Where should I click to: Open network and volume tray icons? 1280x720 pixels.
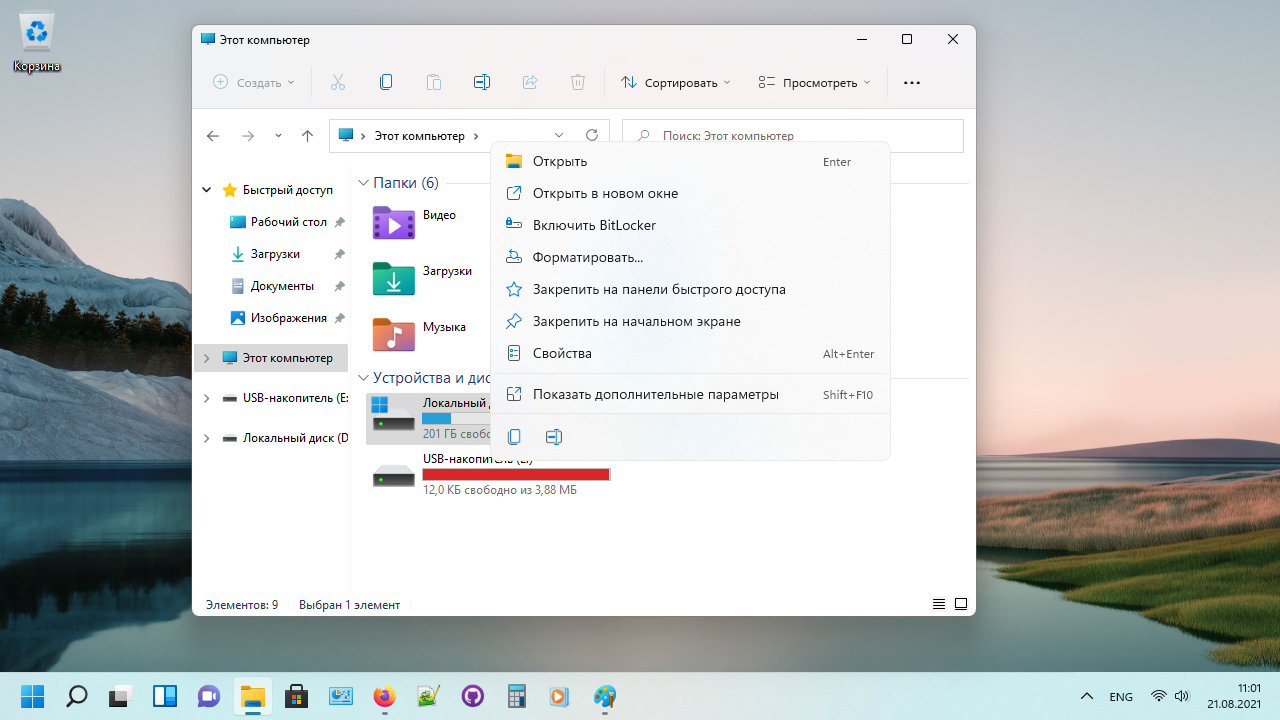[x=1170, y=696]
